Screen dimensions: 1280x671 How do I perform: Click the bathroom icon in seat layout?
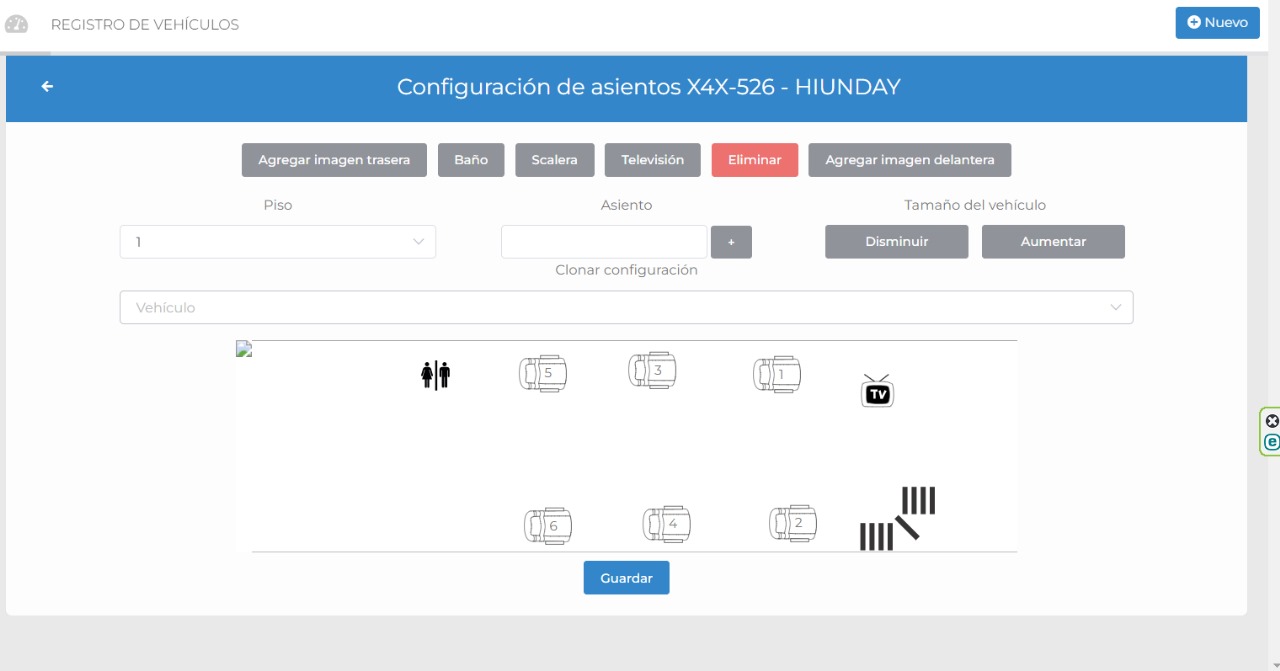[435, 375]
